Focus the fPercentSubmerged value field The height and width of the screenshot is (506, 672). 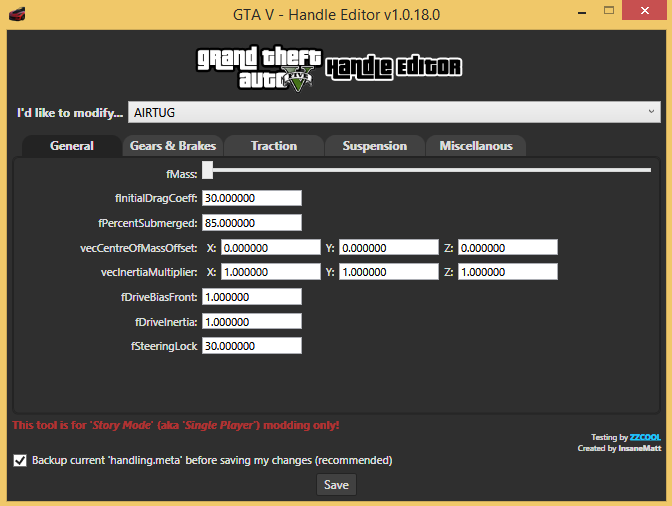point(252,223)
